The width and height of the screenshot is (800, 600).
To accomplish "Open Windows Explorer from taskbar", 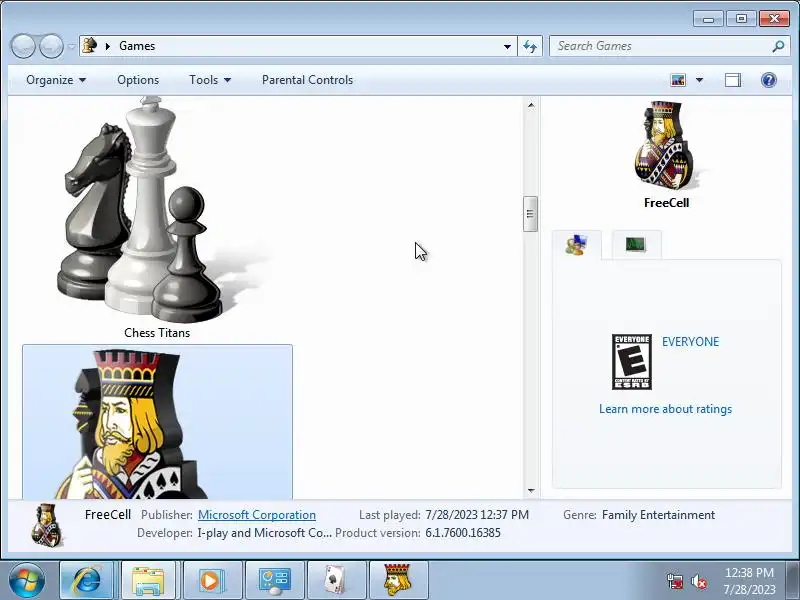I will pyautogui.click(x=148, y=580).
